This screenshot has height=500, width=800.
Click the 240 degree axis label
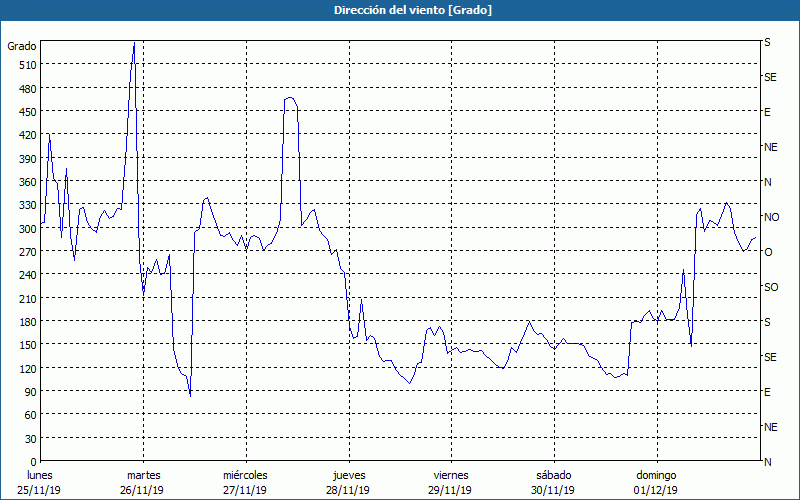pos(28,275)
